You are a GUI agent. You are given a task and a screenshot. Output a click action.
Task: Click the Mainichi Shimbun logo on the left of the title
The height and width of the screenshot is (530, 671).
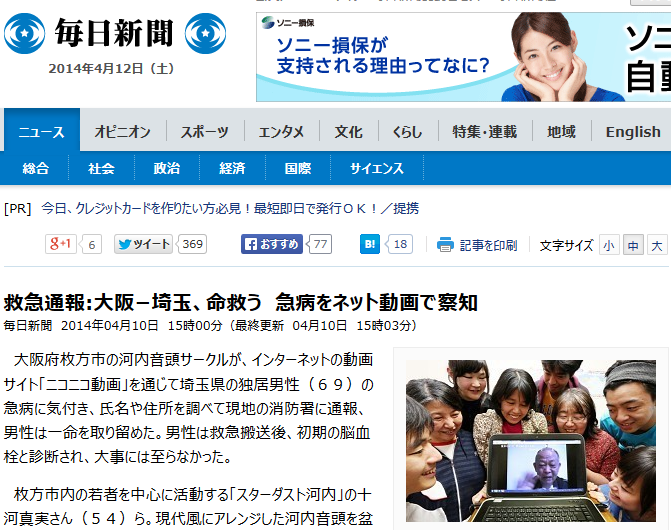[24, 33]
